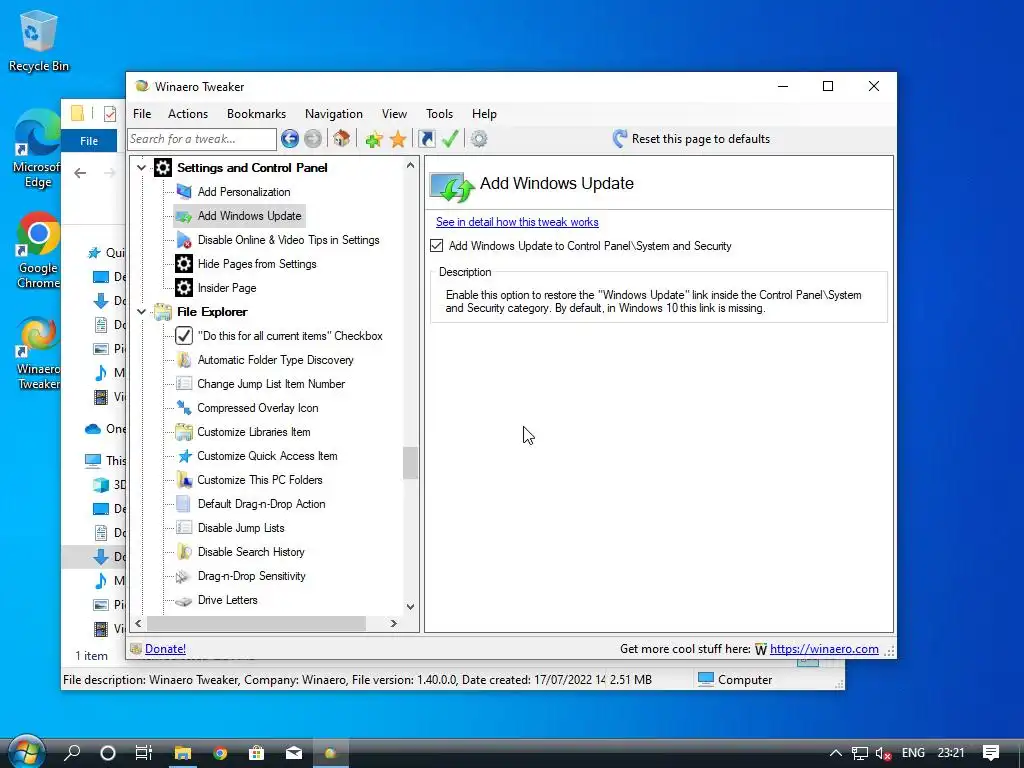Open Default Drag-n-Drop Action tweak
Image resolution: width=1024 pixels, height=768 pixels.
(x=261, y=504)
